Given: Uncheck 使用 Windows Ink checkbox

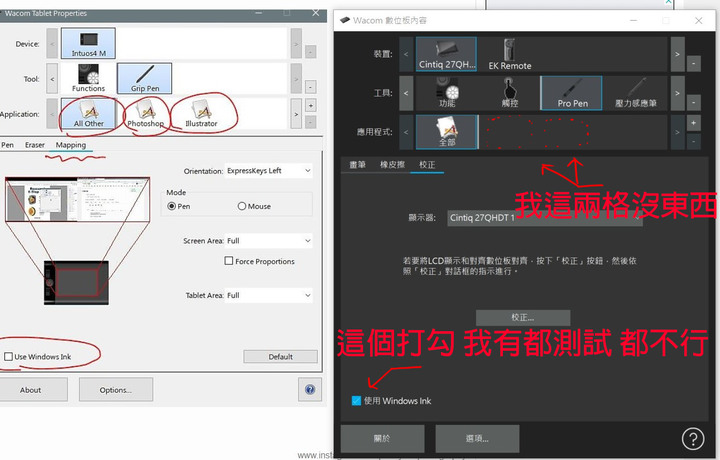Looking at the screenshot, I should tap(356, 401).
